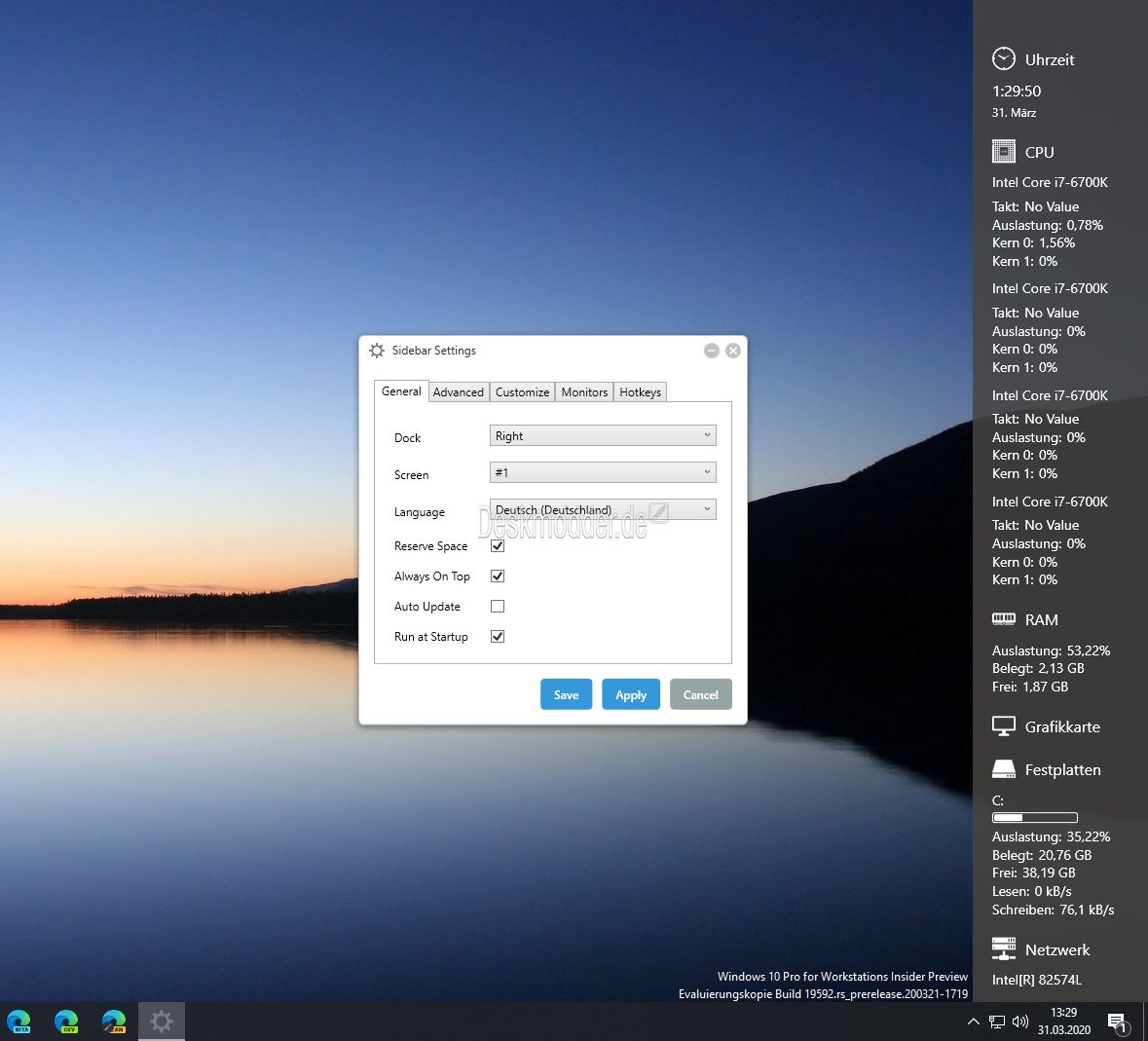Click the CPU chip icon in sidebar
Viewport: 1148px width, 1041px height.
pos(1003,152)
